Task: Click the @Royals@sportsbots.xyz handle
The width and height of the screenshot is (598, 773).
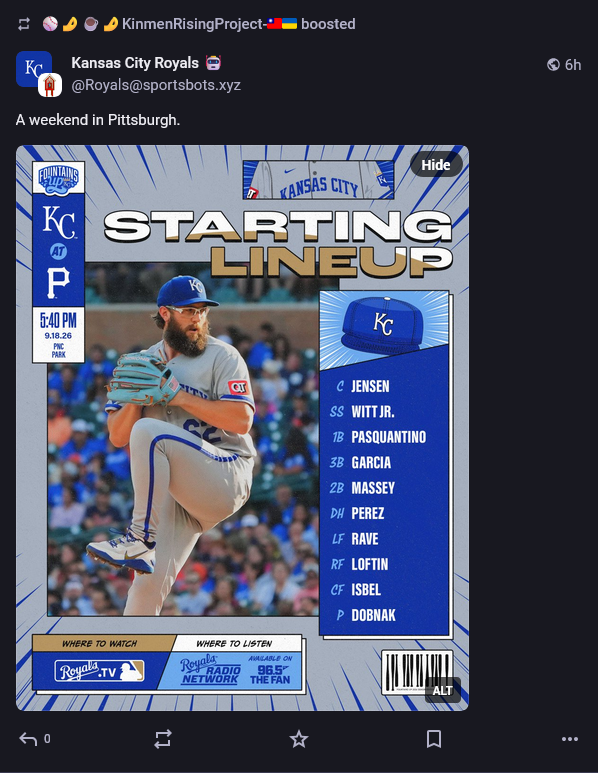Action: [156, 85]
